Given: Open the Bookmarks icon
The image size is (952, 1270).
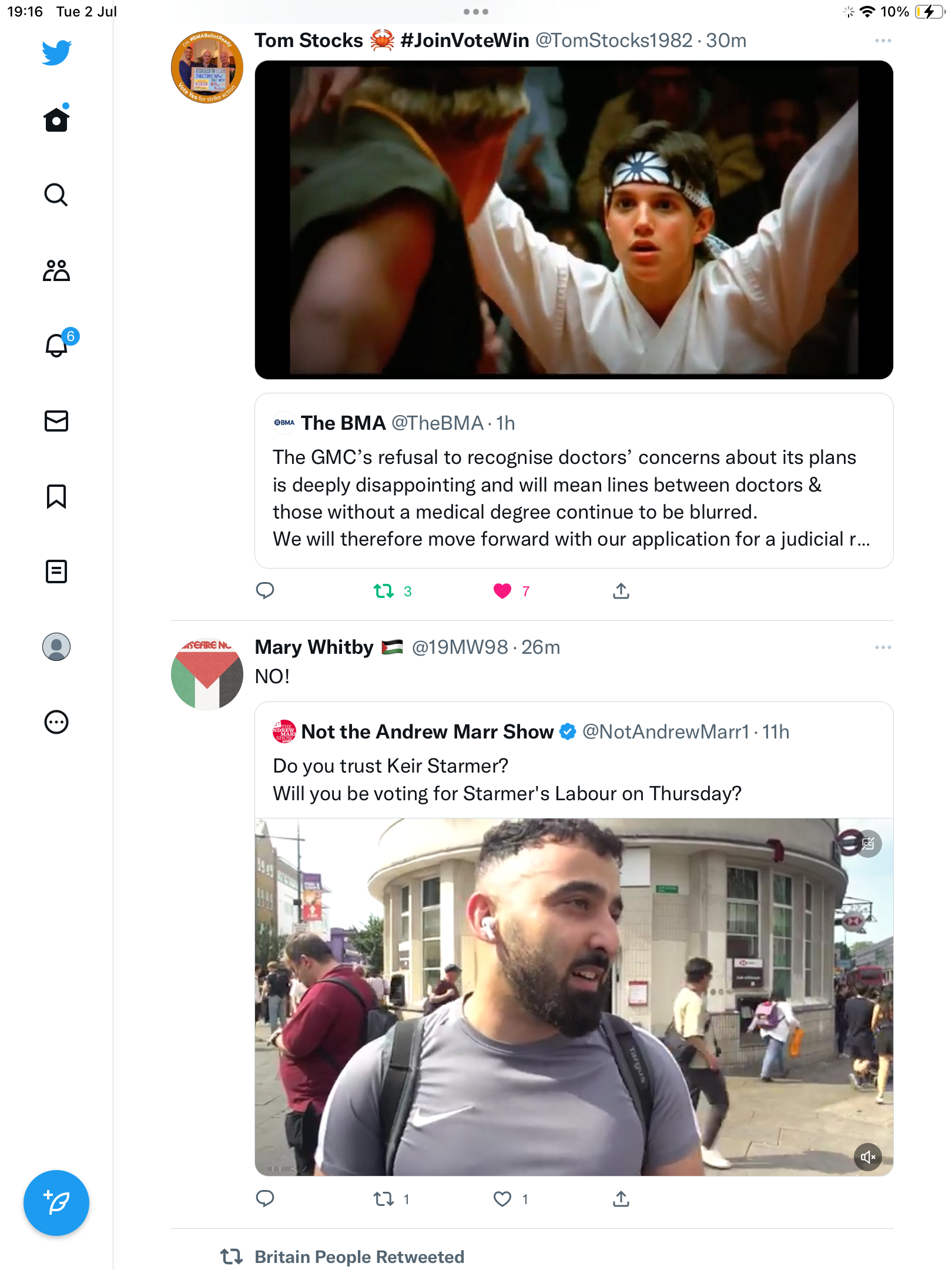Looking at the screenshot, I should 56,496.
